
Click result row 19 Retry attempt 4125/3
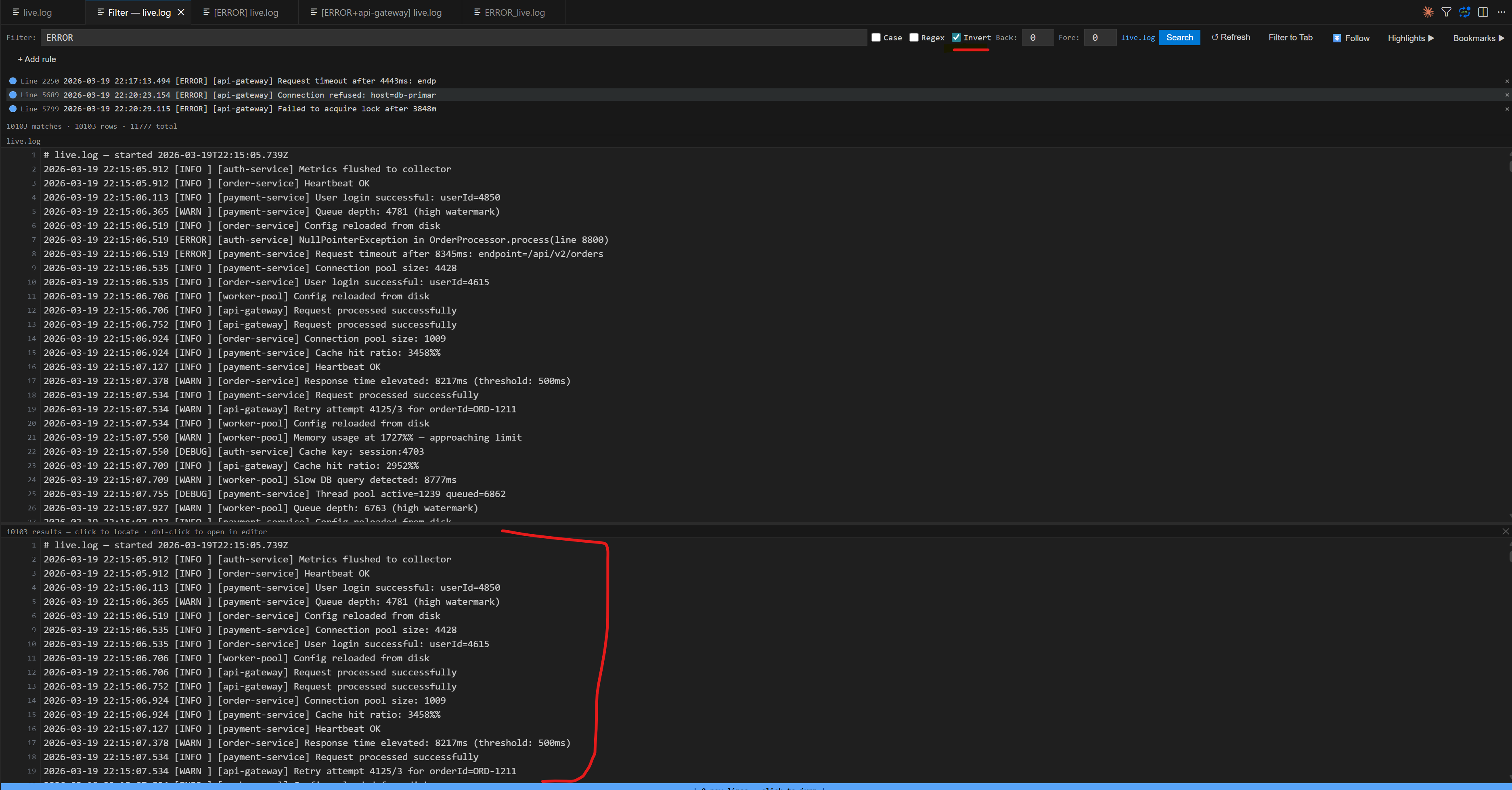280,771
